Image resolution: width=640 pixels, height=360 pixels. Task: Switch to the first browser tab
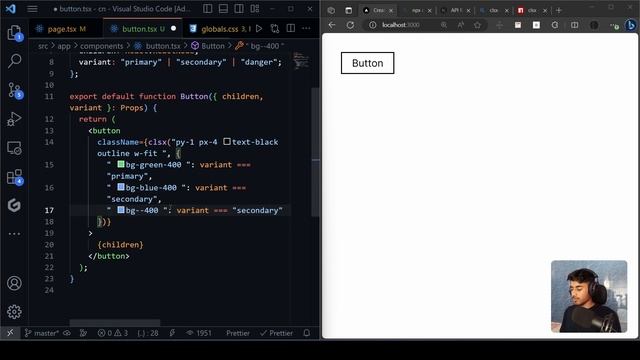tap(378, 10)
